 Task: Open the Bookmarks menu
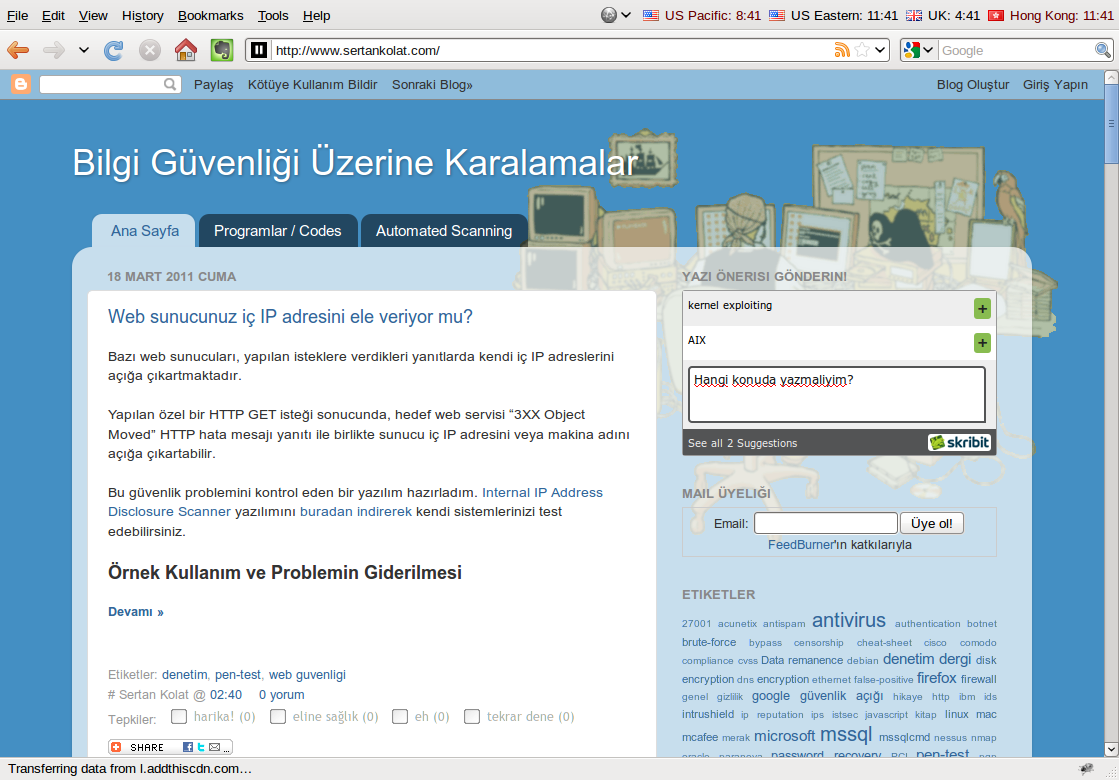click(210, 15)
